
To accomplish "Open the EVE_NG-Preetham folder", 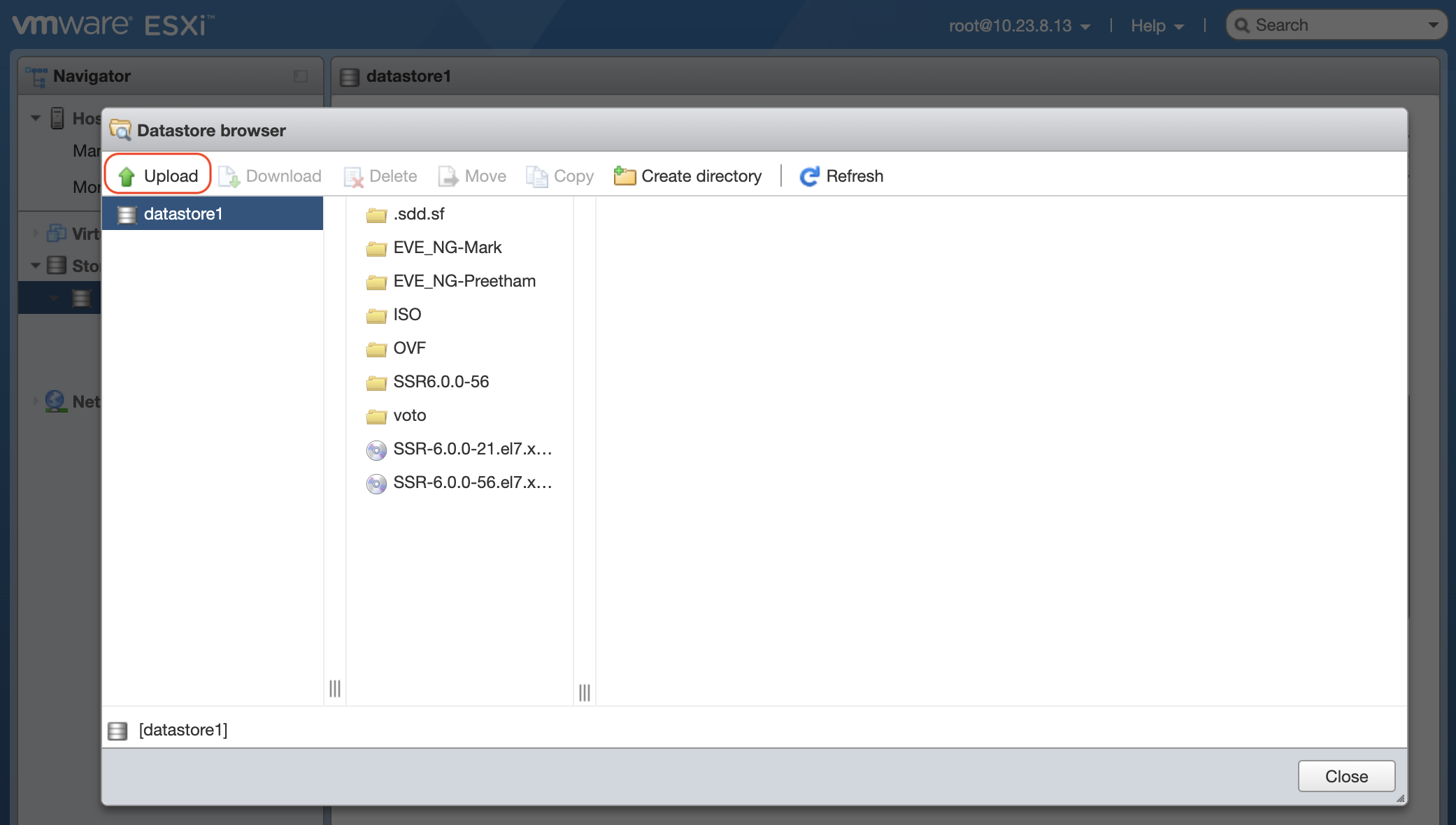I will [x=464, y=281].
